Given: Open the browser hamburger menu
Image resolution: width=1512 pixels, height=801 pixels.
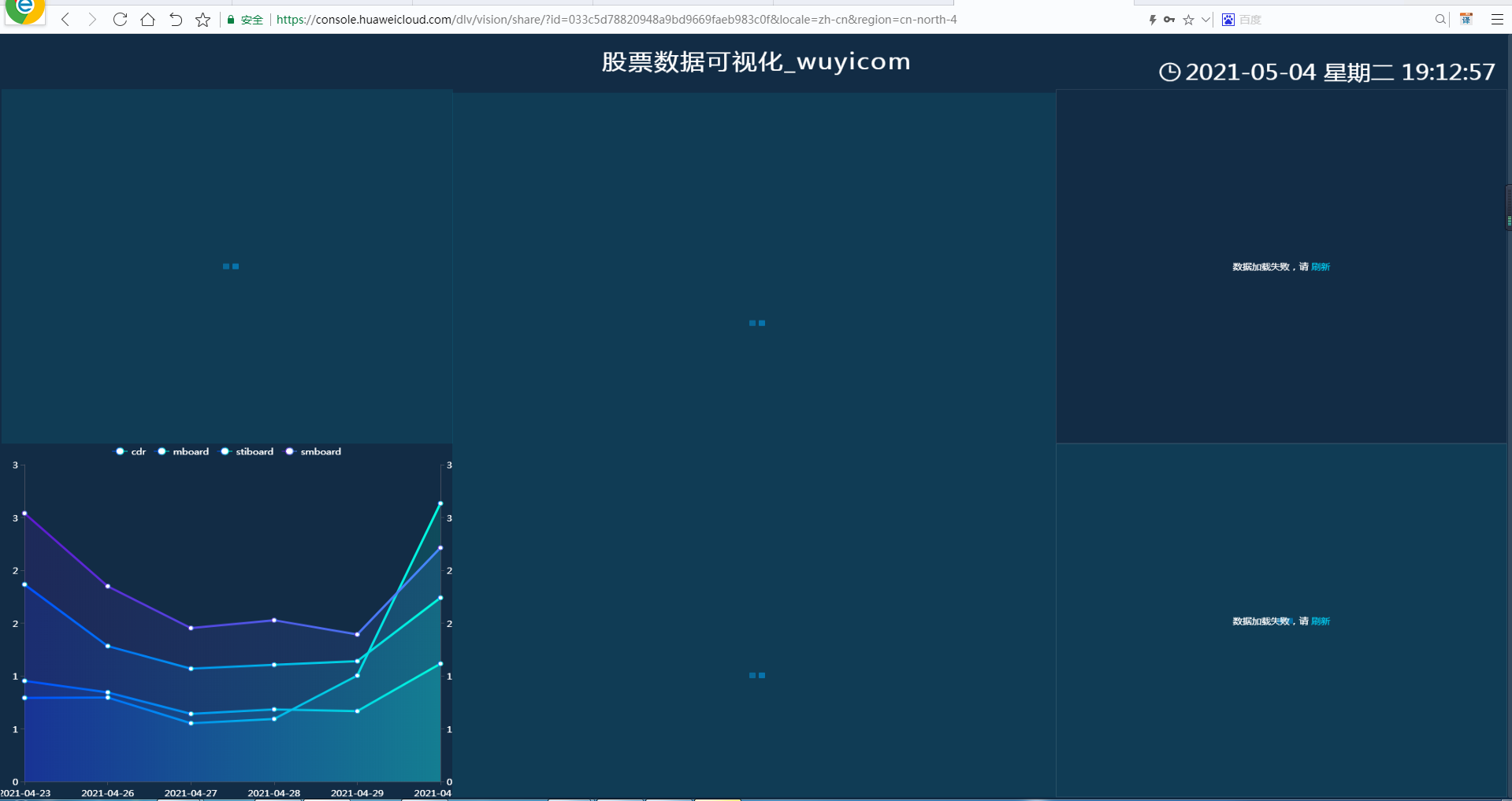Looking at the screenshot, I should pos(1497,20).
